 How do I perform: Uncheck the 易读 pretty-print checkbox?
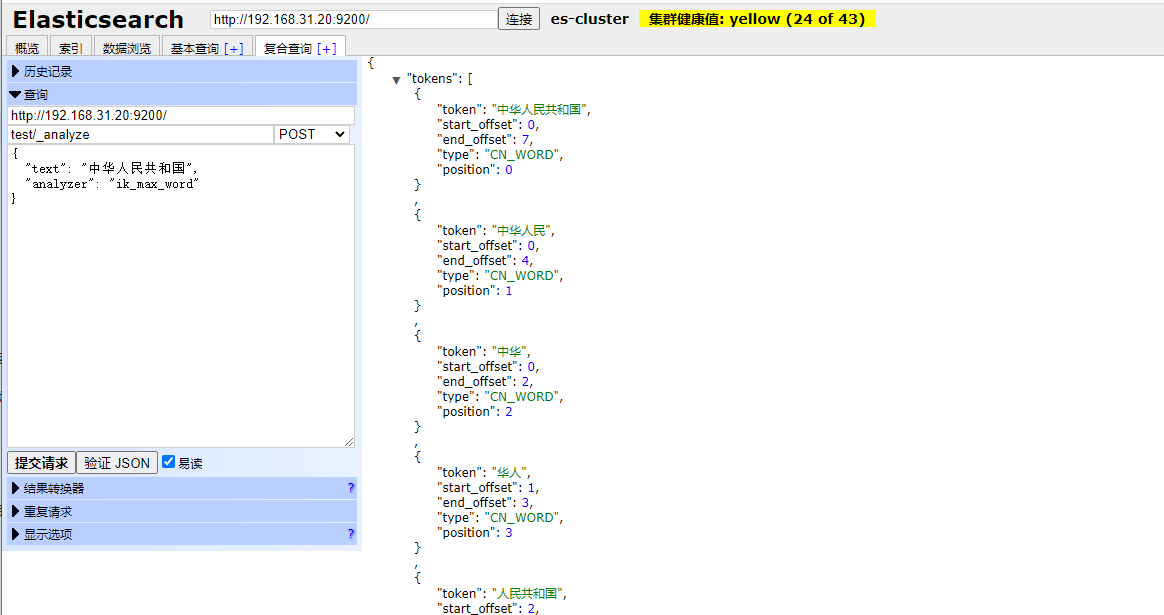[x=169, y=462]
